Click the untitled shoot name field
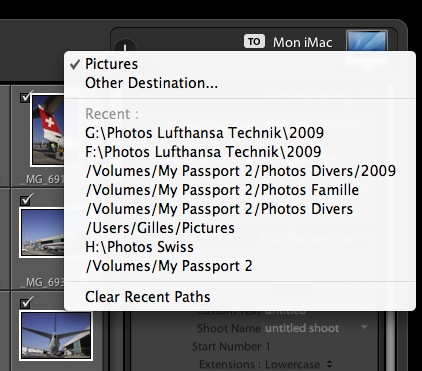The height and width of the screenshot is (371, 422). coord(302,328)
